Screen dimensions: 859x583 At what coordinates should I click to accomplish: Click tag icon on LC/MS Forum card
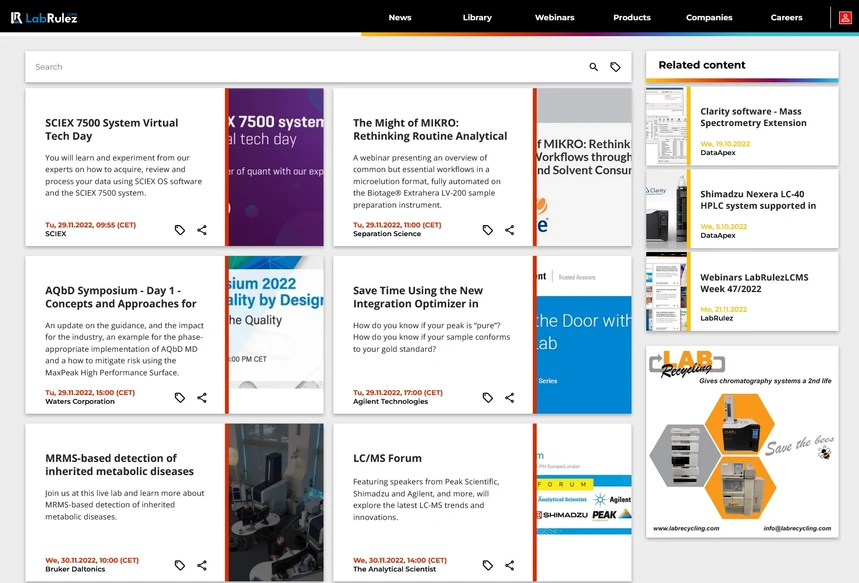pyautogui.click(x=488, y=565)
